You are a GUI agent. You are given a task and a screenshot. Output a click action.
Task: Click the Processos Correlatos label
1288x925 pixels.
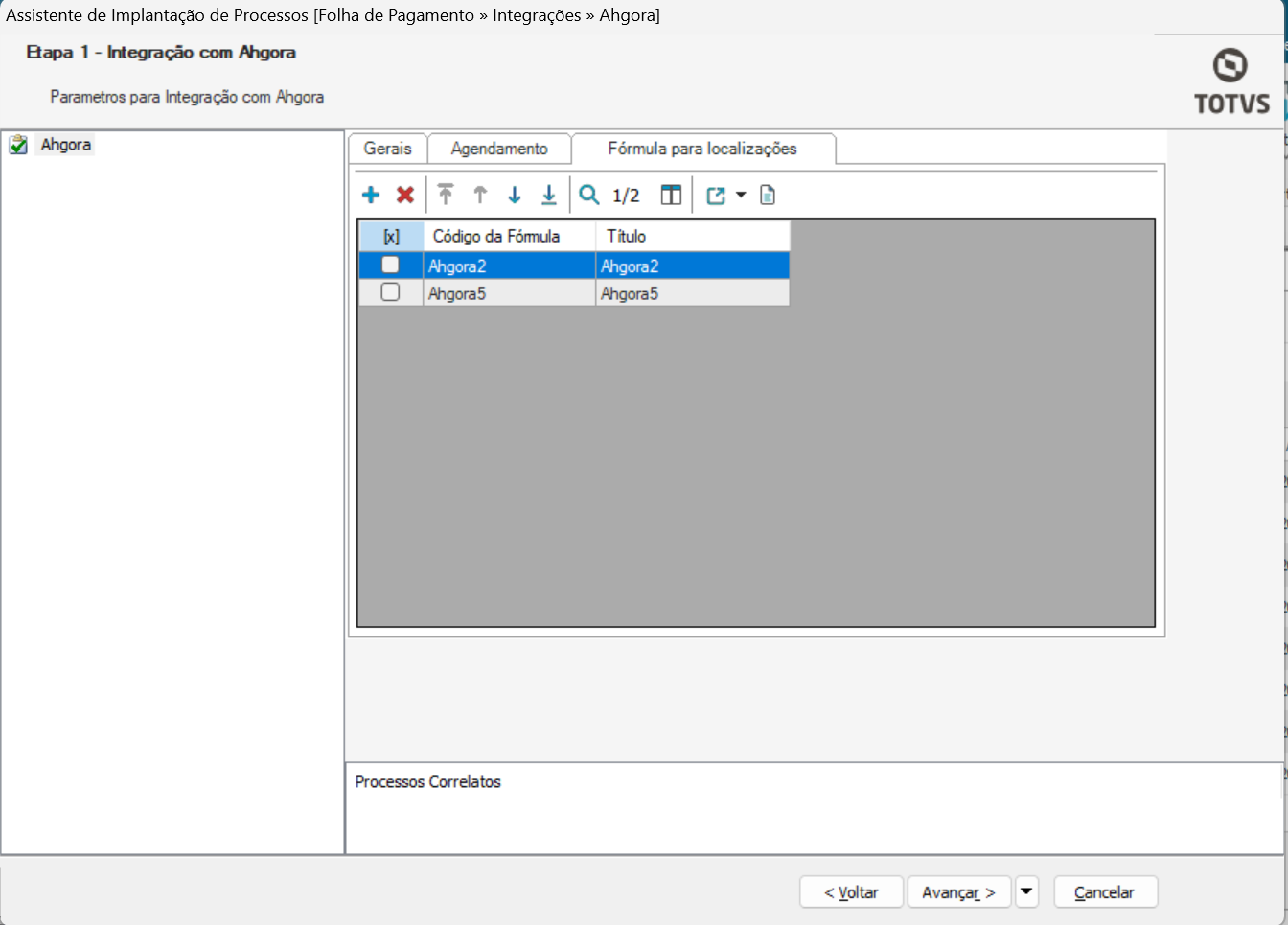(428, 782)
